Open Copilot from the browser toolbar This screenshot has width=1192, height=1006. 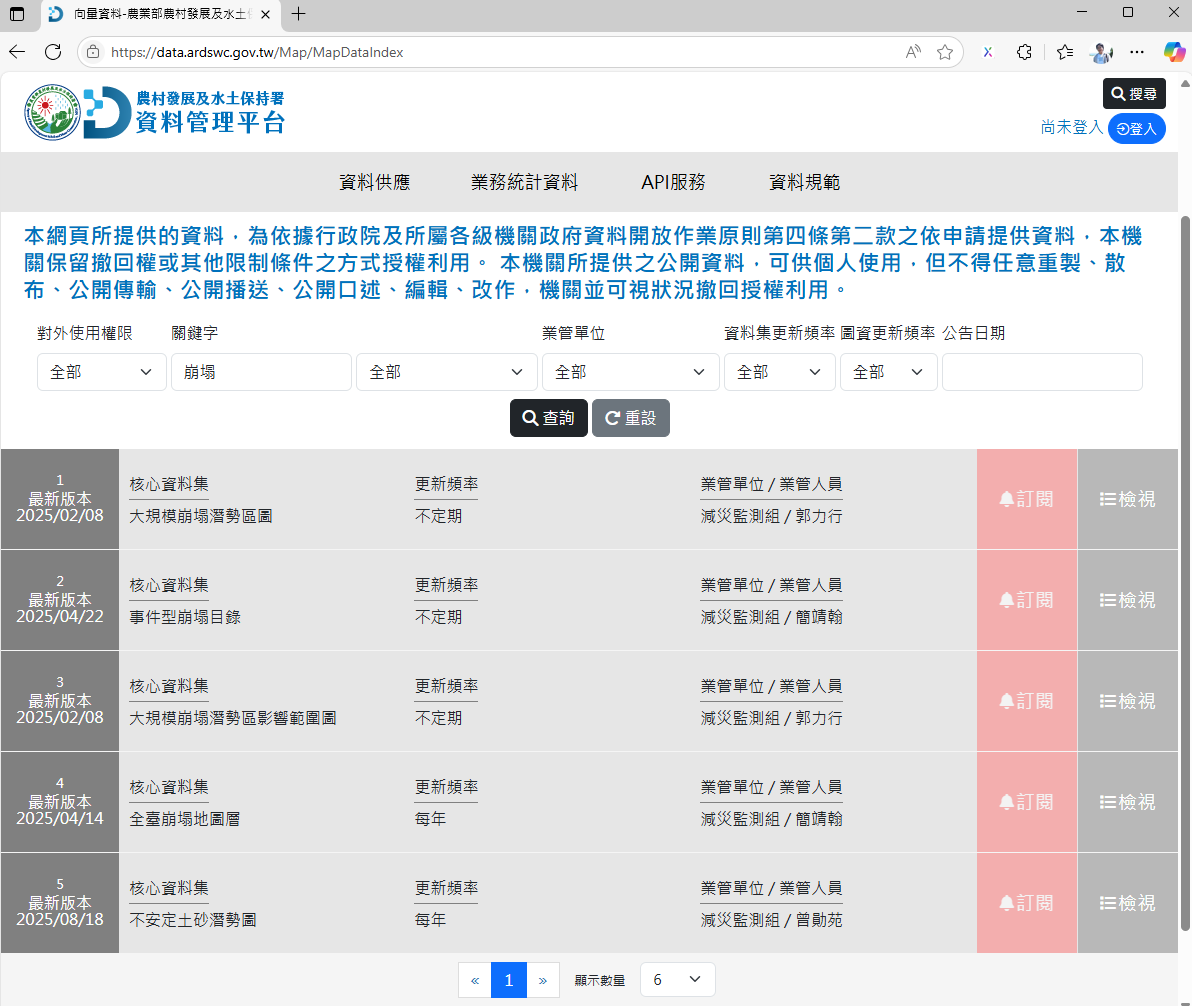(1172, 52)
